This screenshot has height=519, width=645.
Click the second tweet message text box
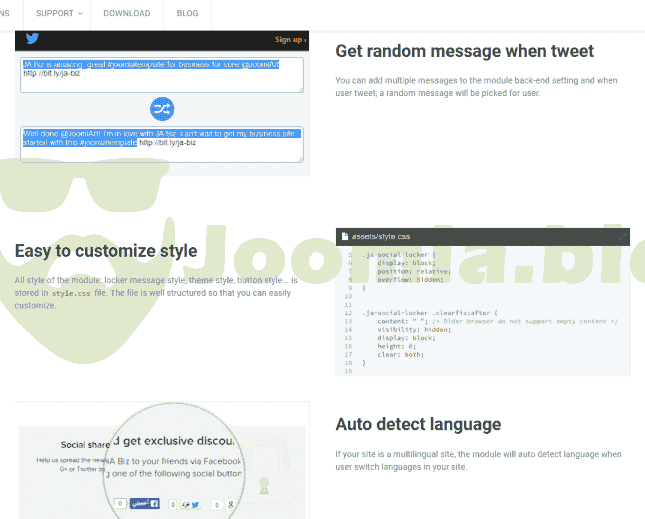162,143
